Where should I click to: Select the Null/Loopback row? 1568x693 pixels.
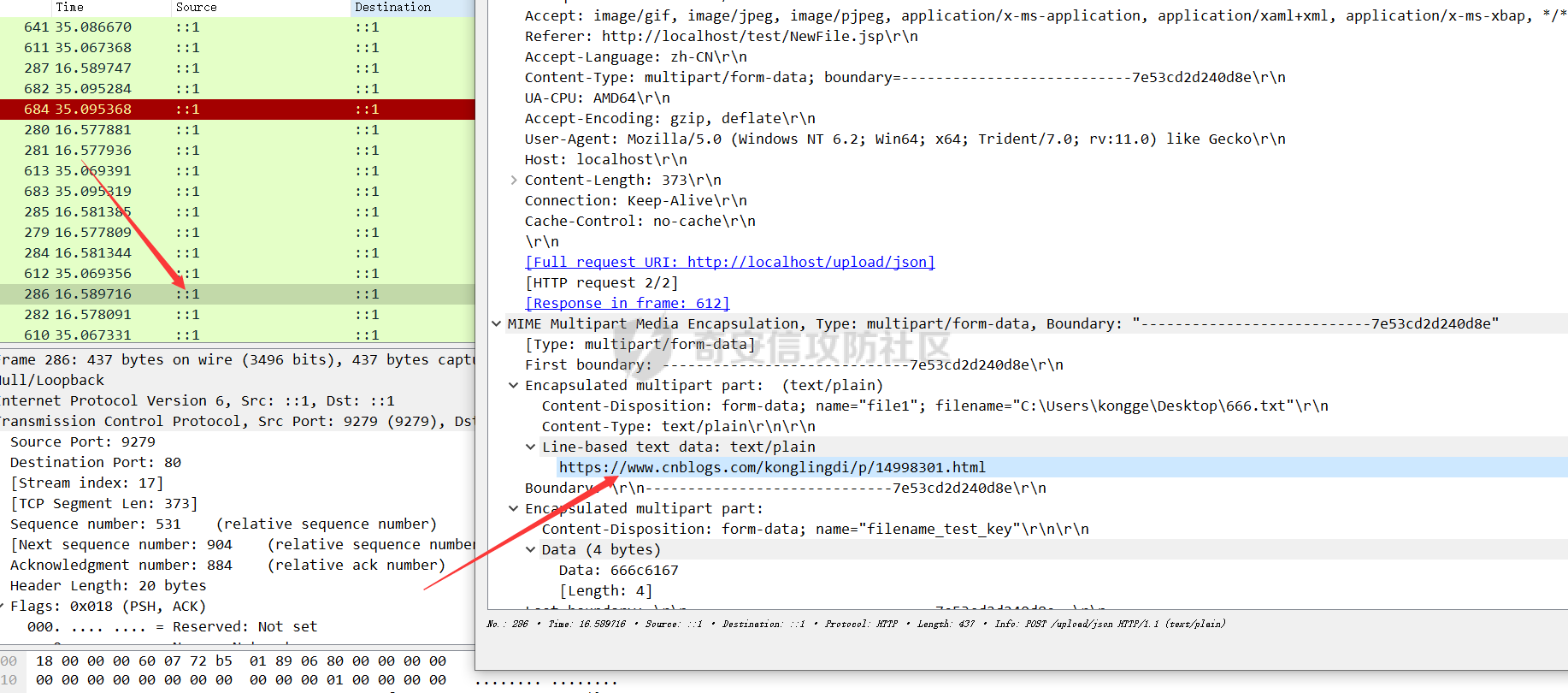52,380
